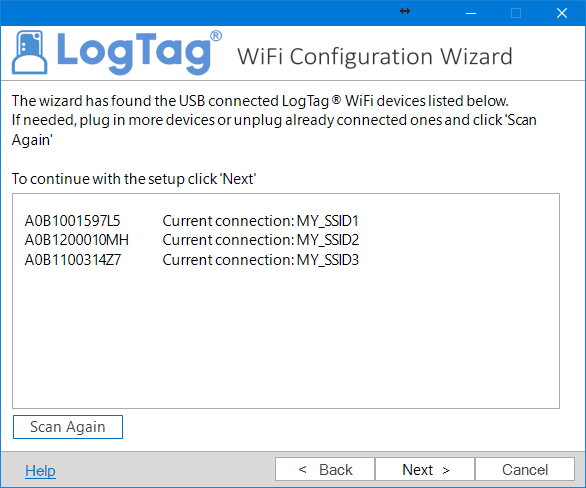
Task: Click the MY_SSID1 current connection text
Action: point(260,221)
